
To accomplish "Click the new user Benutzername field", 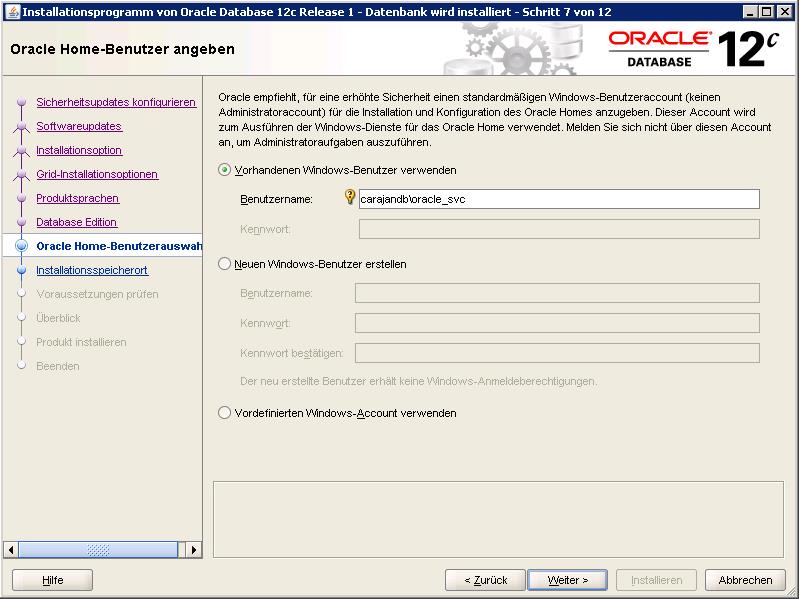I will [x=557, y=293].
